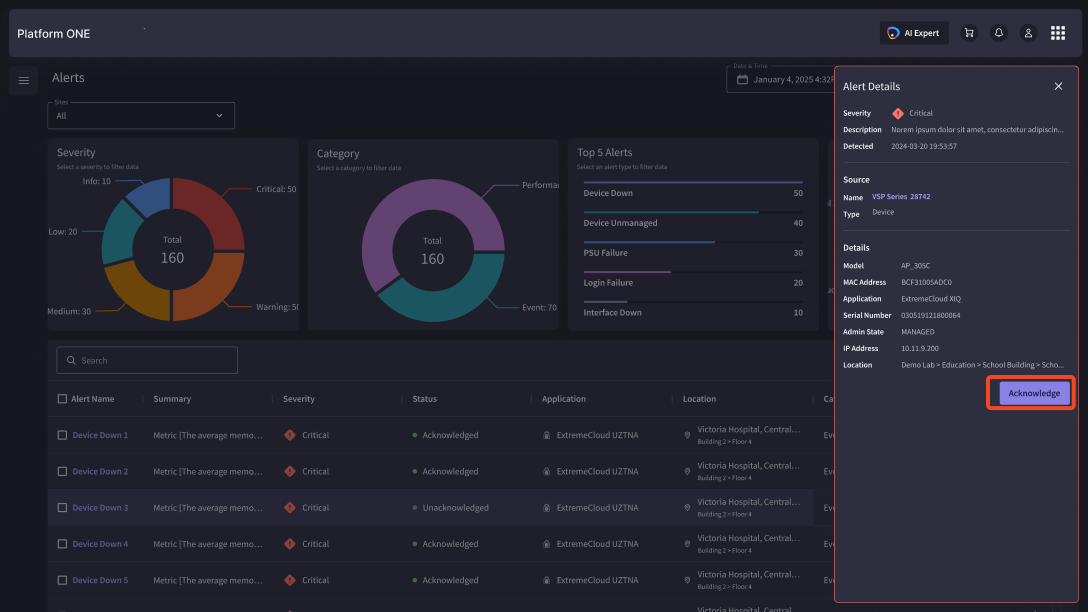Open calendar icon in Date & Time field

pos(742,79)
